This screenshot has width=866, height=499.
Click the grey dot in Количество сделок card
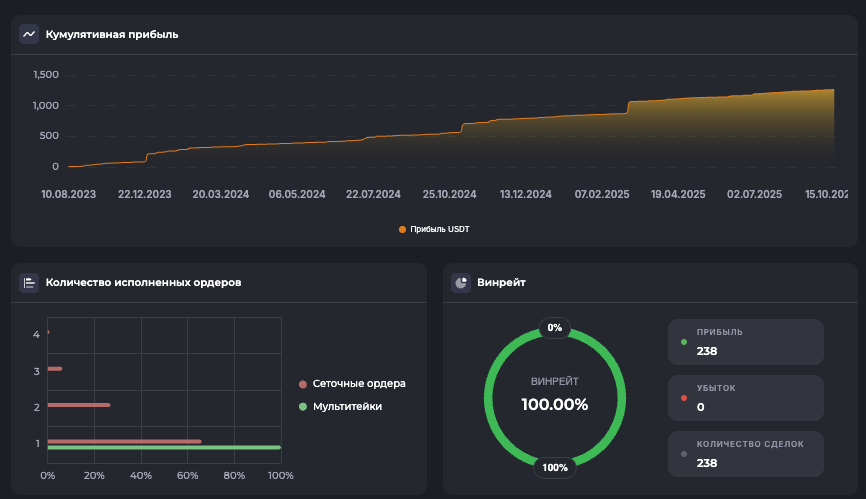pos(684,454)
